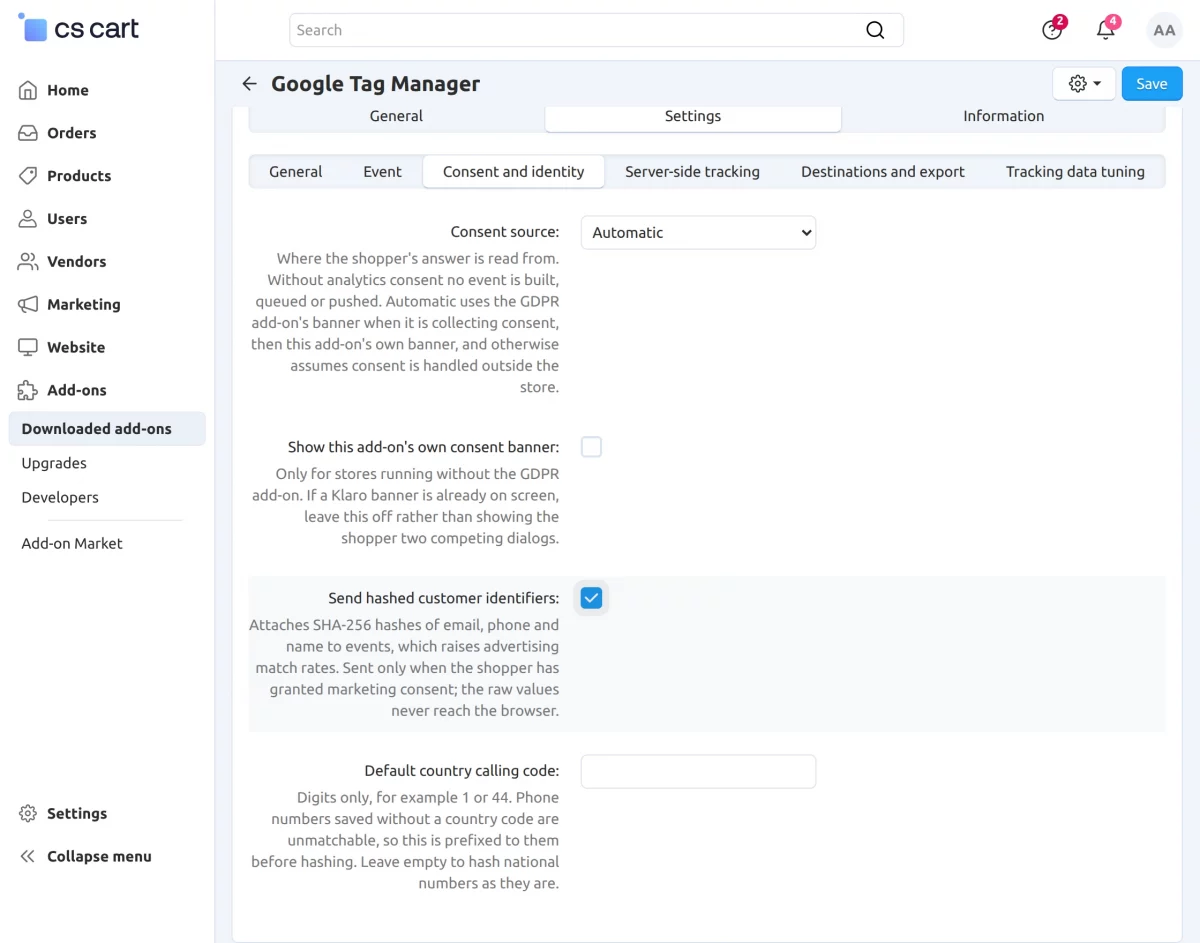Viewport: 1200px width, 943px height.
Task: Open the Server-side tracking sub-tab
Action: (692, 172)
